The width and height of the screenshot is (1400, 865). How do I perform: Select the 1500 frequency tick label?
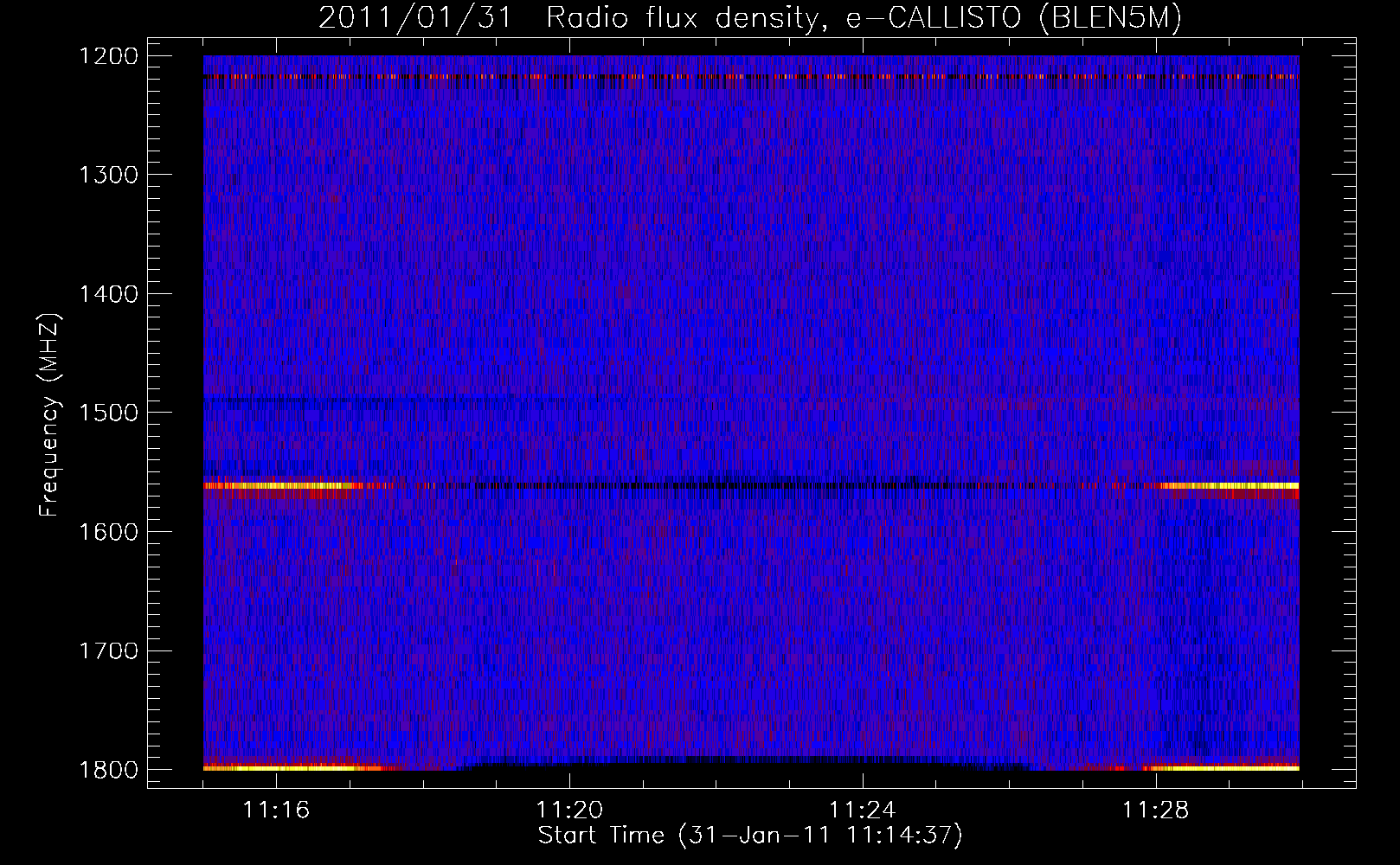pyautogui.click(x=108, y=413)
